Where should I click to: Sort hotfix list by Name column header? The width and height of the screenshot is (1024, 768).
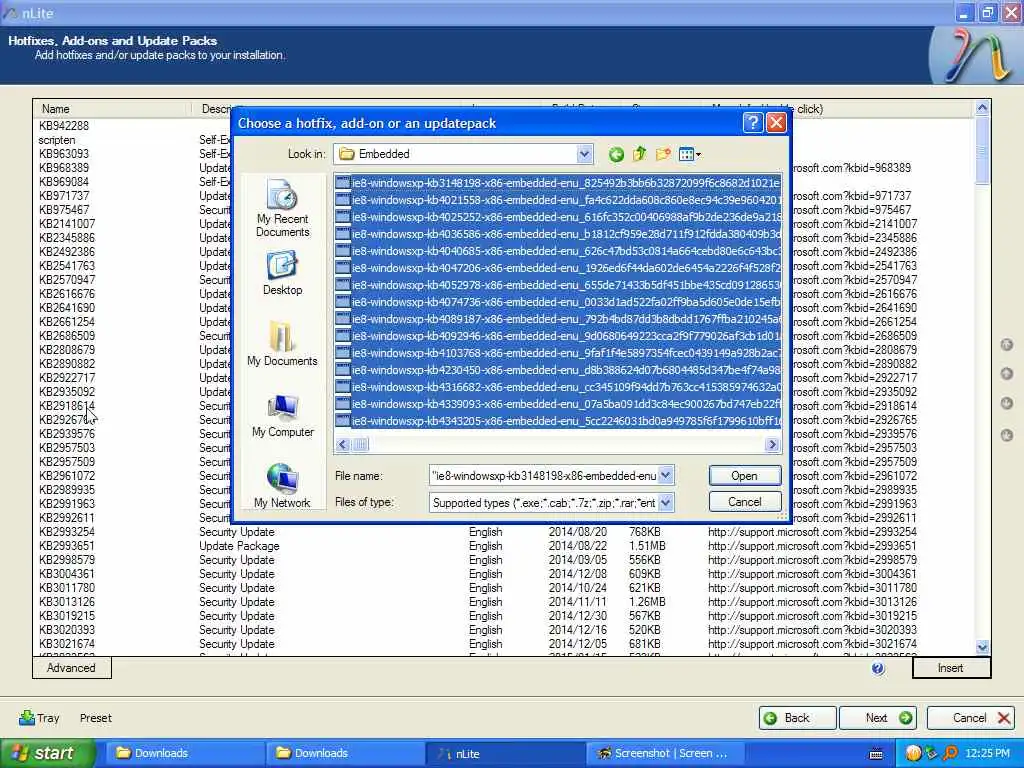pos(111,108)
